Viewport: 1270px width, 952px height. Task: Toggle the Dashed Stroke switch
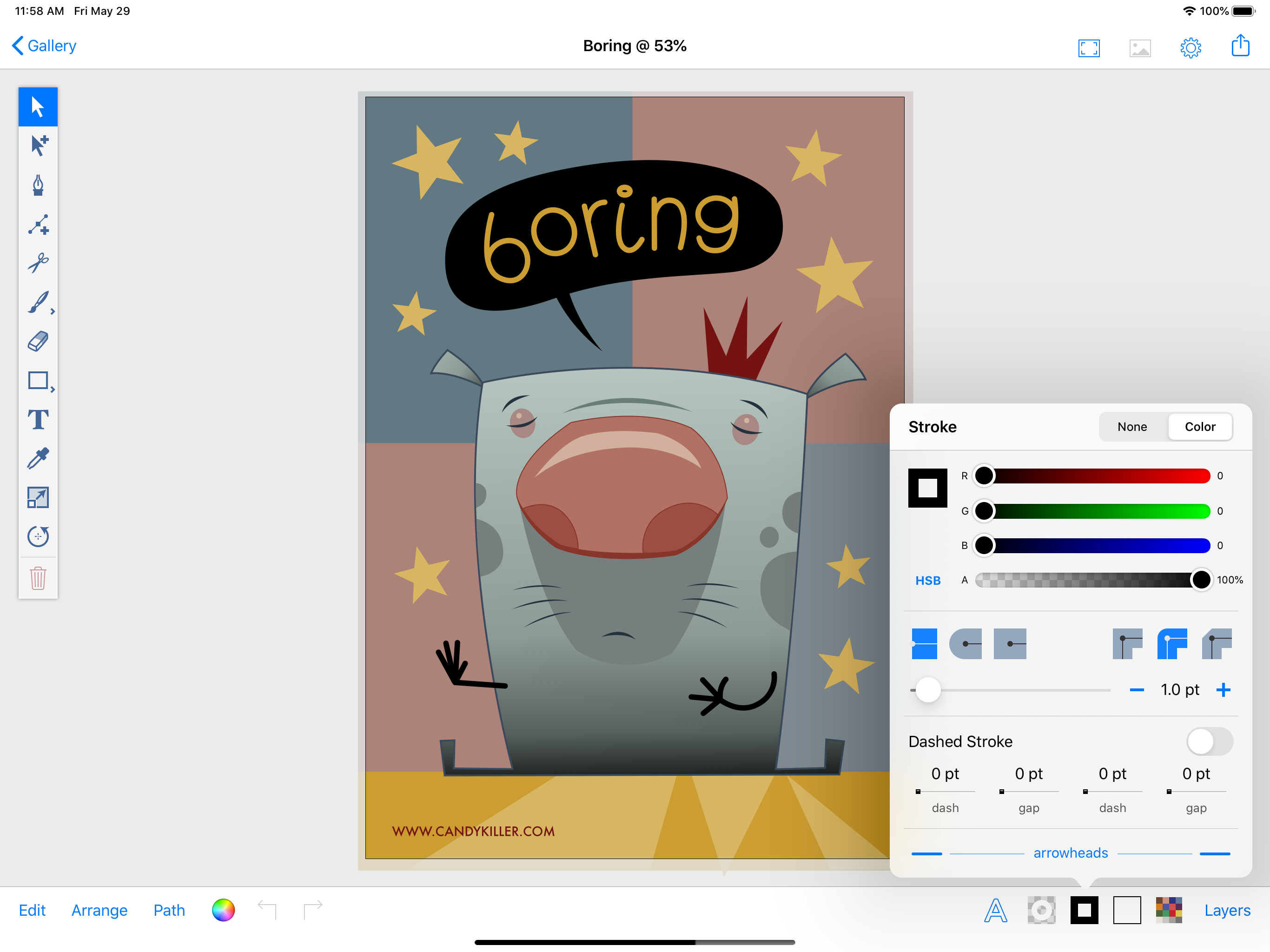(1210, 741)
